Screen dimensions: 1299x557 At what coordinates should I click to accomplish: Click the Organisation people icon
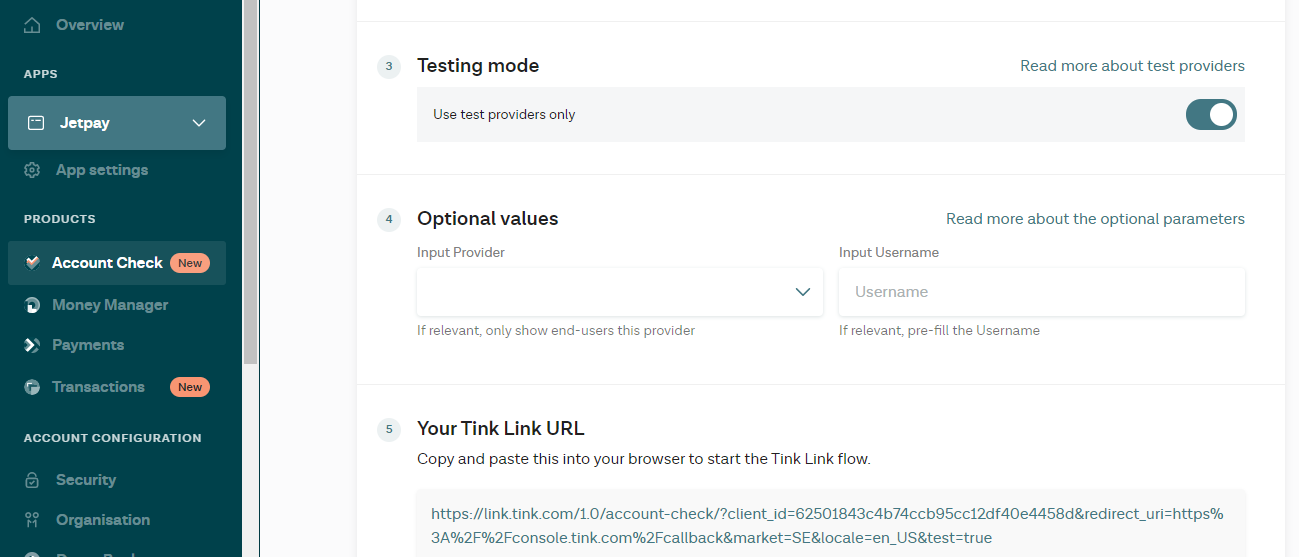point(32,520)
